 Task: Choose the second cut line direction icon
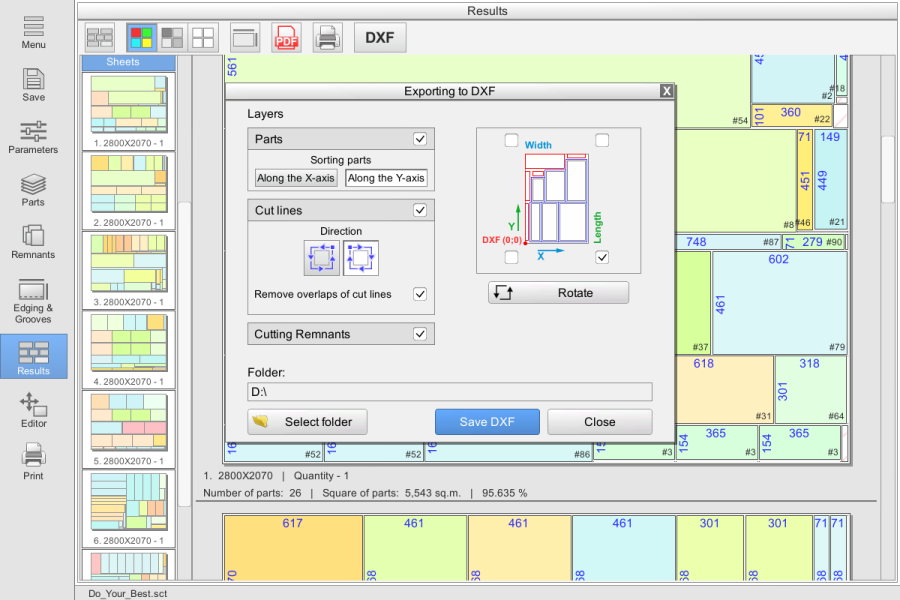coord(361,258)
